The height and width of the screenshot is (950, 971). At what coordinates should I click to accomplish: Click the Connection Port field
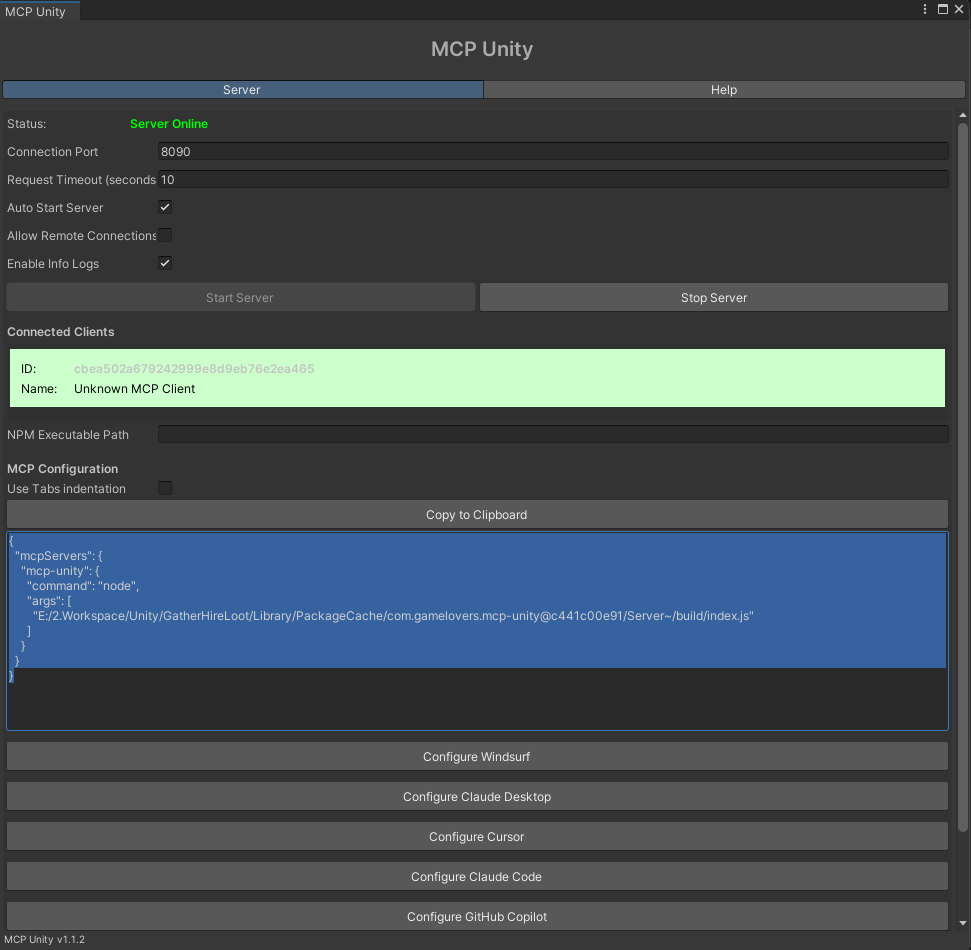[x=553, y=152]
